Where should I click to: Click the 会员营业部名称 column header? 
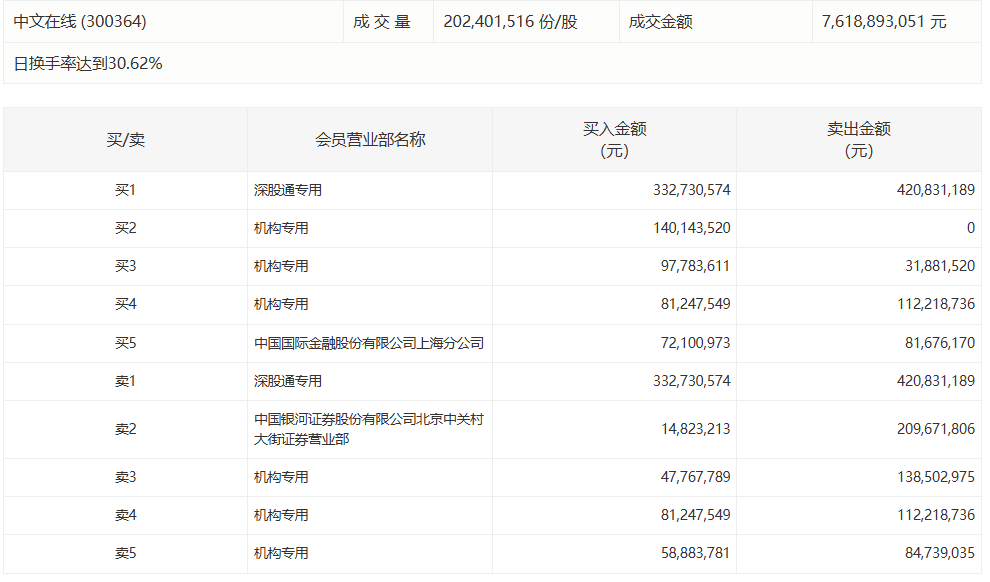370,140
